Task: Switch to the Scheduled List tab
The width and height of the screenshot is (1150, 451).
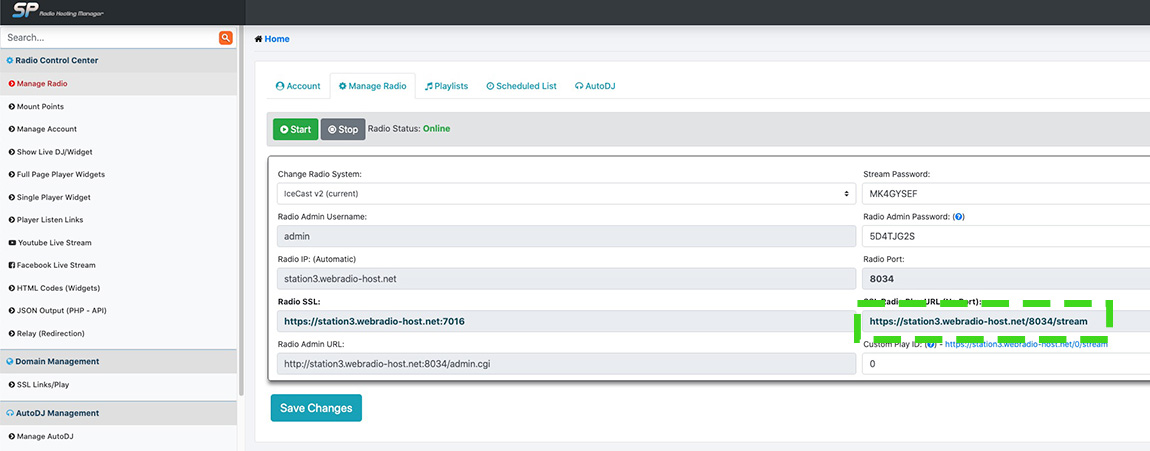Action: tap(521, 87)
